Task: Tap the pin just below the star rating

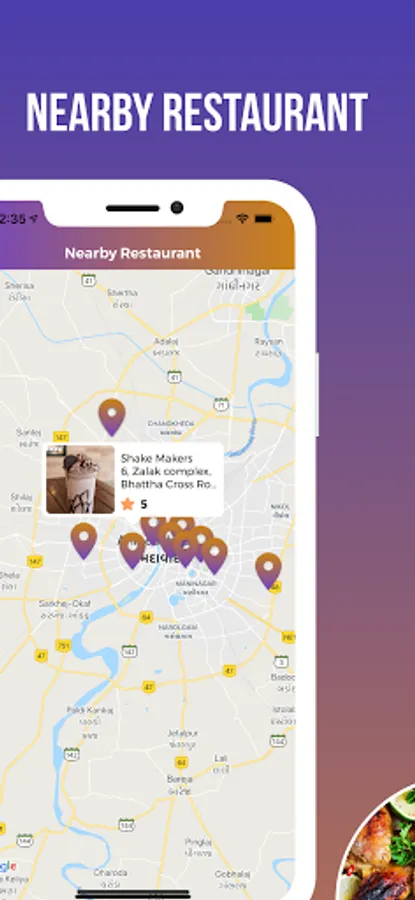Action: click(x=133, y=550)
